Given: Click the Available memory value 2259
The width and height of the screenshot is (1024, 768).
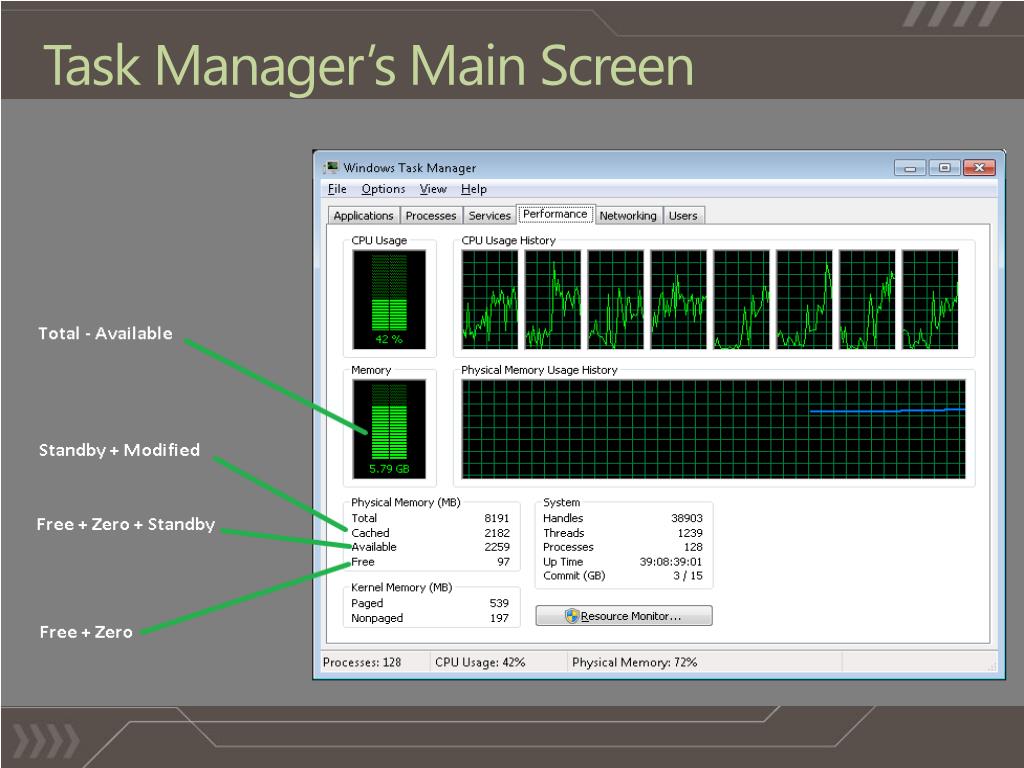Looking at the screenshot, I should point(496,547).
